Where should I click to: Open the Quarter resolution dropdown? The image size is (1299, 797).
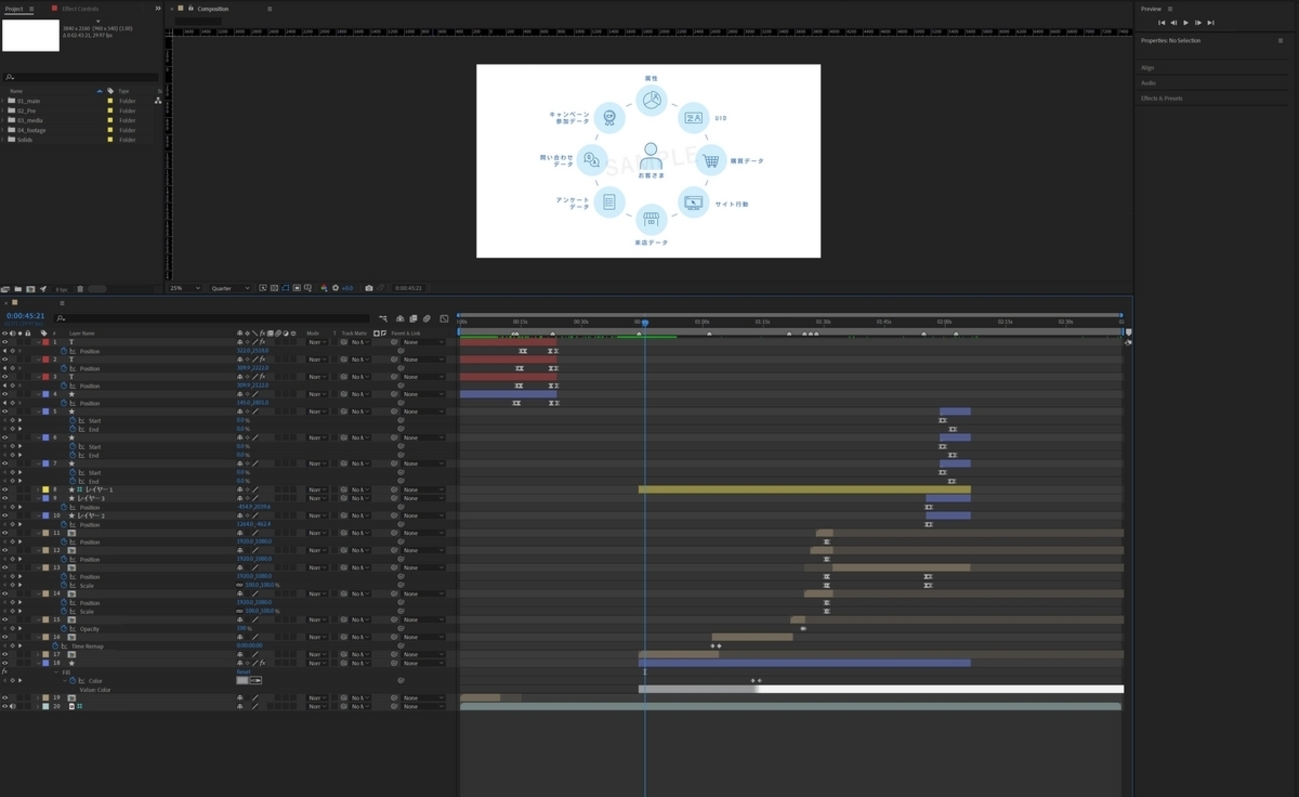click(x=229, y=288)
